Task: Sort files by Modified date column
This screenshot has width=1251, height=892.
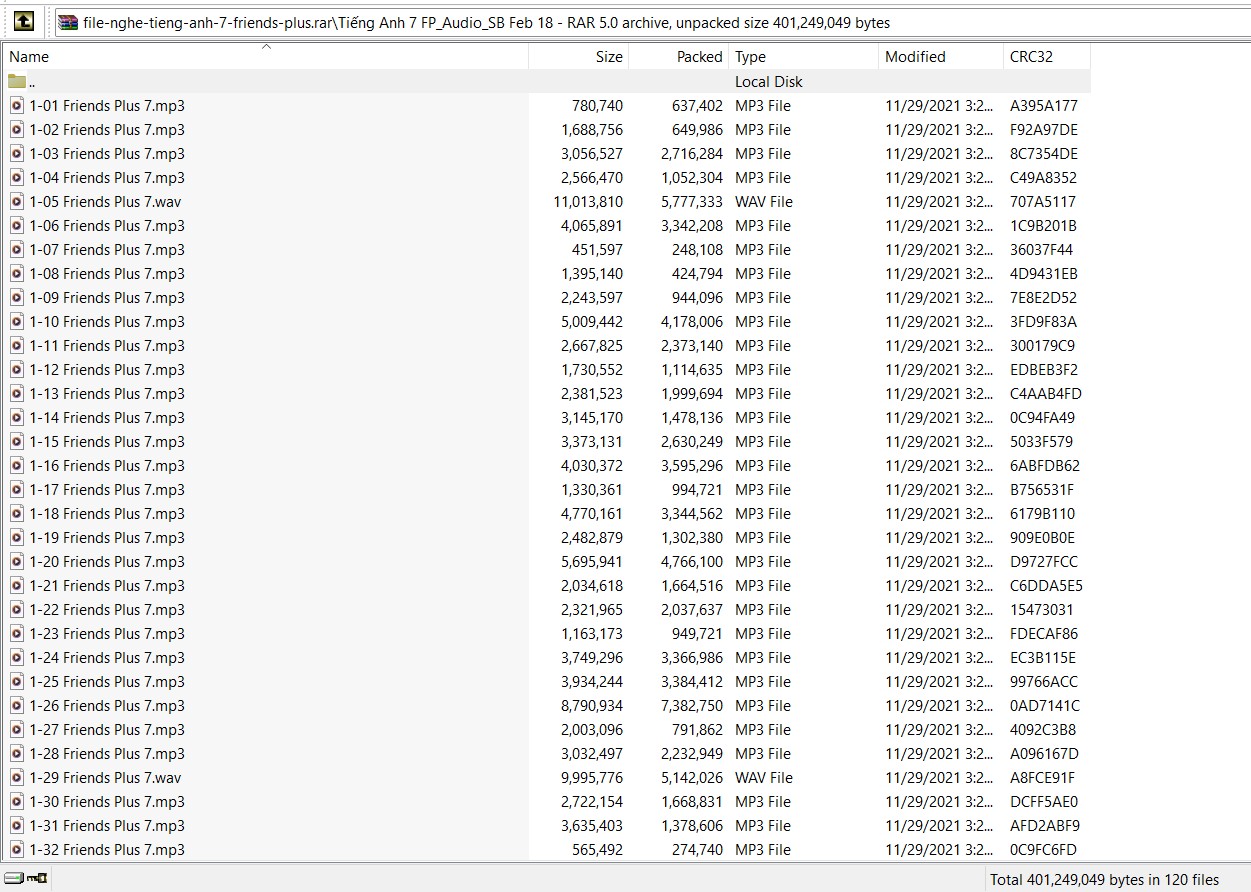Action: click(940, 57)
